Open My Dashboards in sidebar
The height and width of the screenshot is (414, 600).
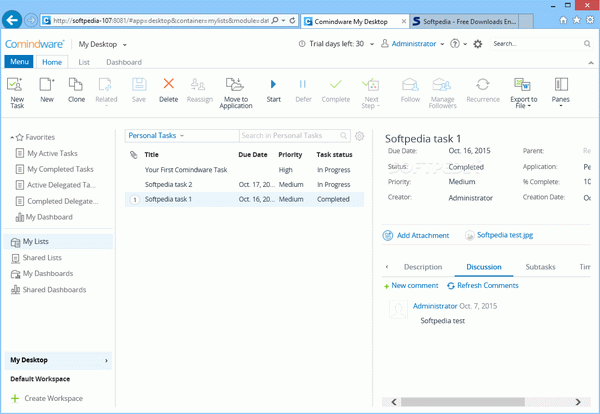pos(42,274)
